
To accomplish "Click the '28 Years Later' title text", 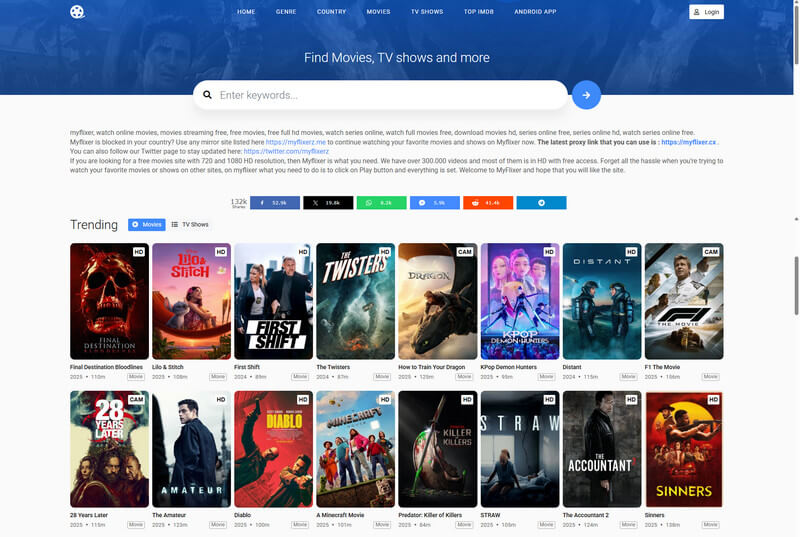I will pyautogui.click(x=89, y=515).
